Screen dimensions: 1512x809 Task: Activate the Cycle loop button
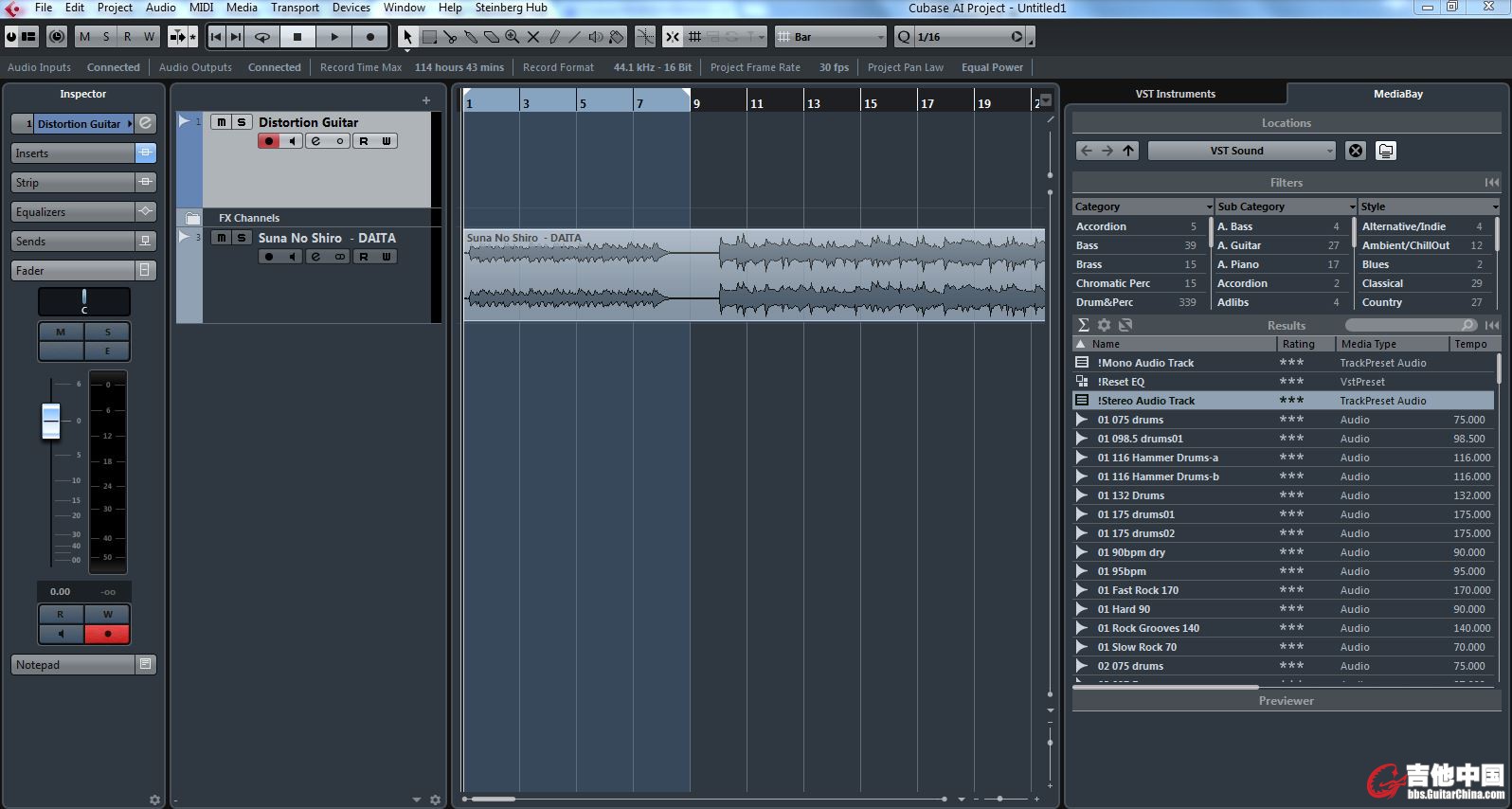[262, 37]
